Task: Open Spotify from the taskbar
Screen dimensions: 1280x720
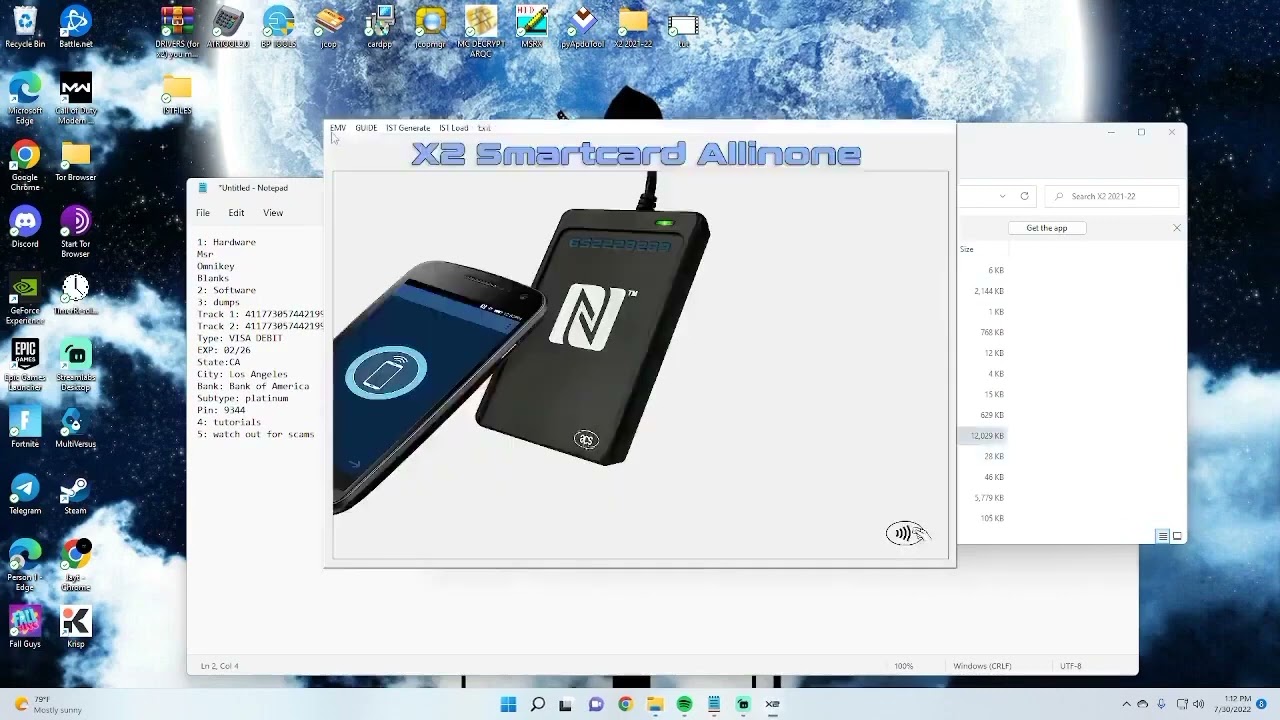Action: [684, 704]
